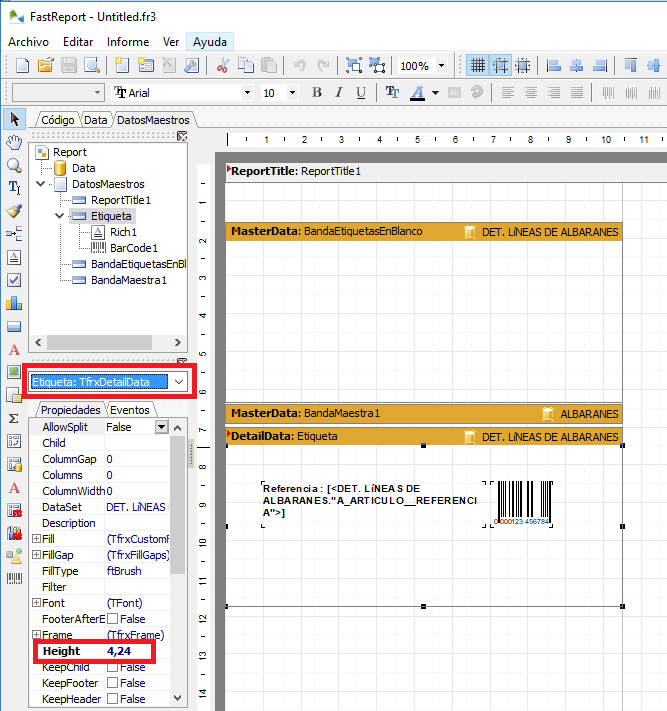667x711 pixels.
Task: Open the Informe menu
Action: tap(128, 42)
